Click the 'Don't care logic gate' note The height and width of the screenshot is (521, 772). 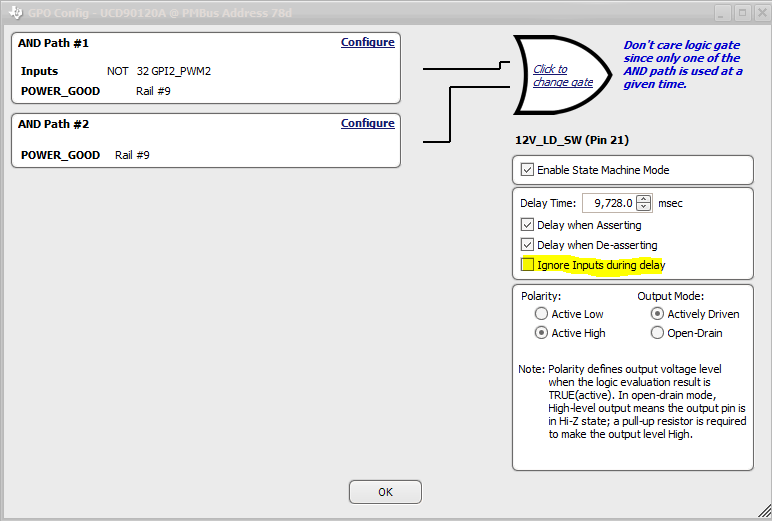[683, 65]
